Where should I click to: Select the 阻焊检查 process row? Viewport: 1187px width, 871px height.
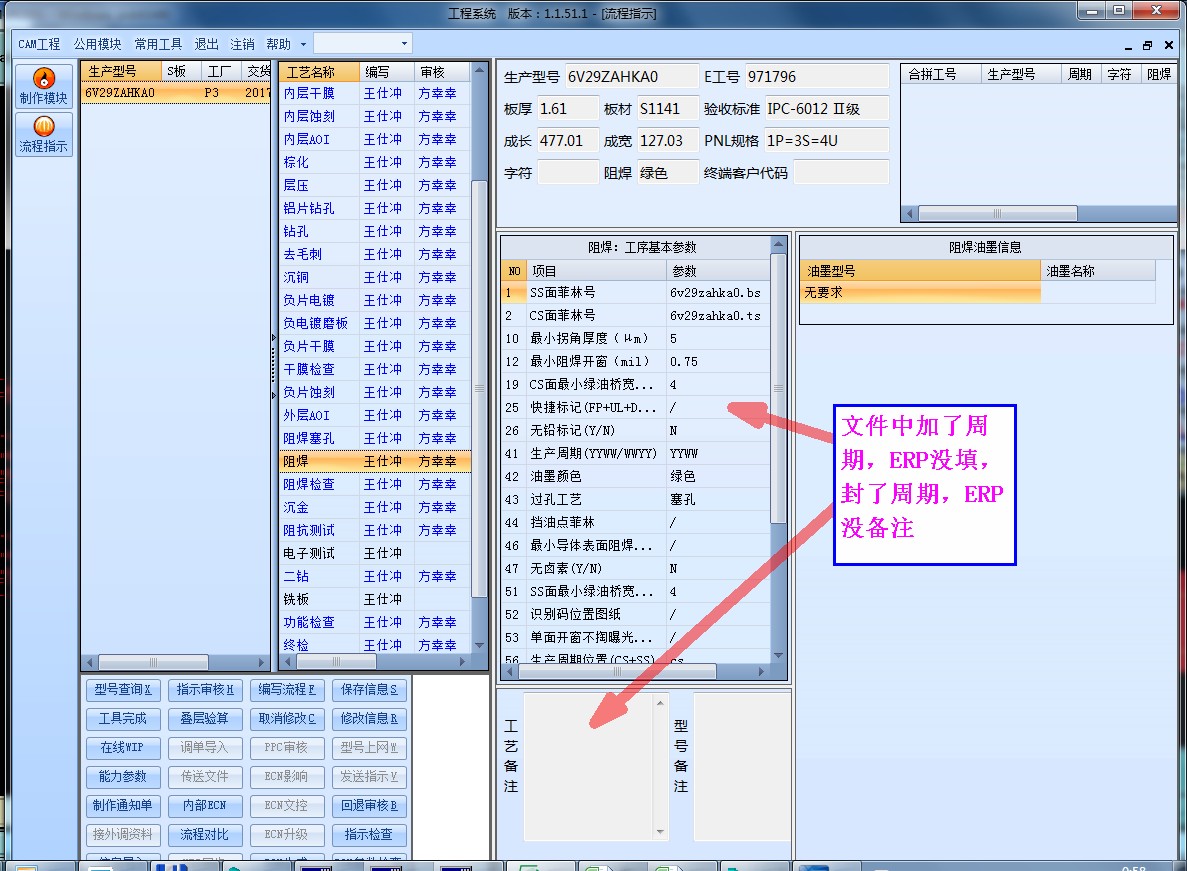[x=375, y=484]
